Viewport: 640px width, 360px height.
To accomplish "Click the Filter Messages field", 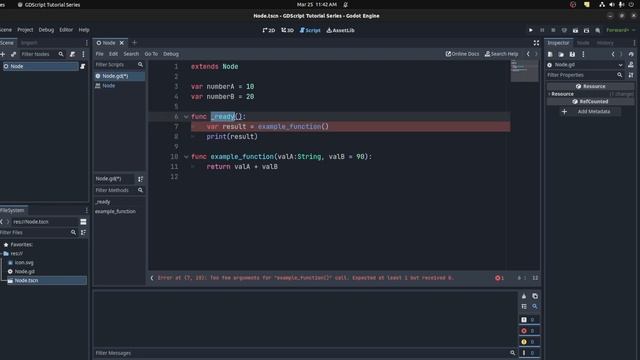I will (x=305, y=353).
